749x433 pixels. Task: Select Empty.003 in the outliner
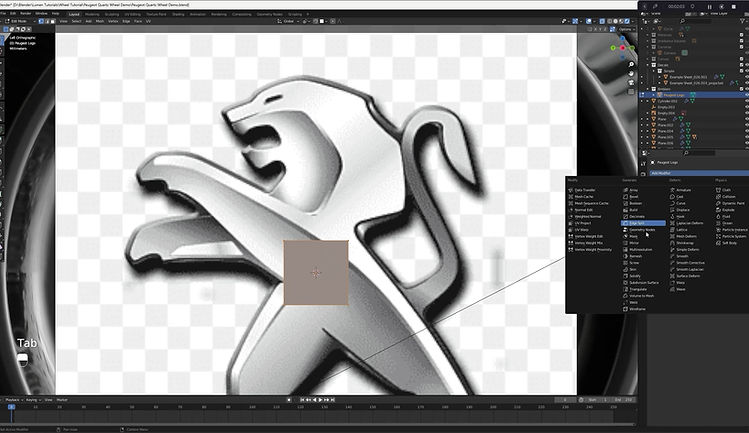(666, 108)
